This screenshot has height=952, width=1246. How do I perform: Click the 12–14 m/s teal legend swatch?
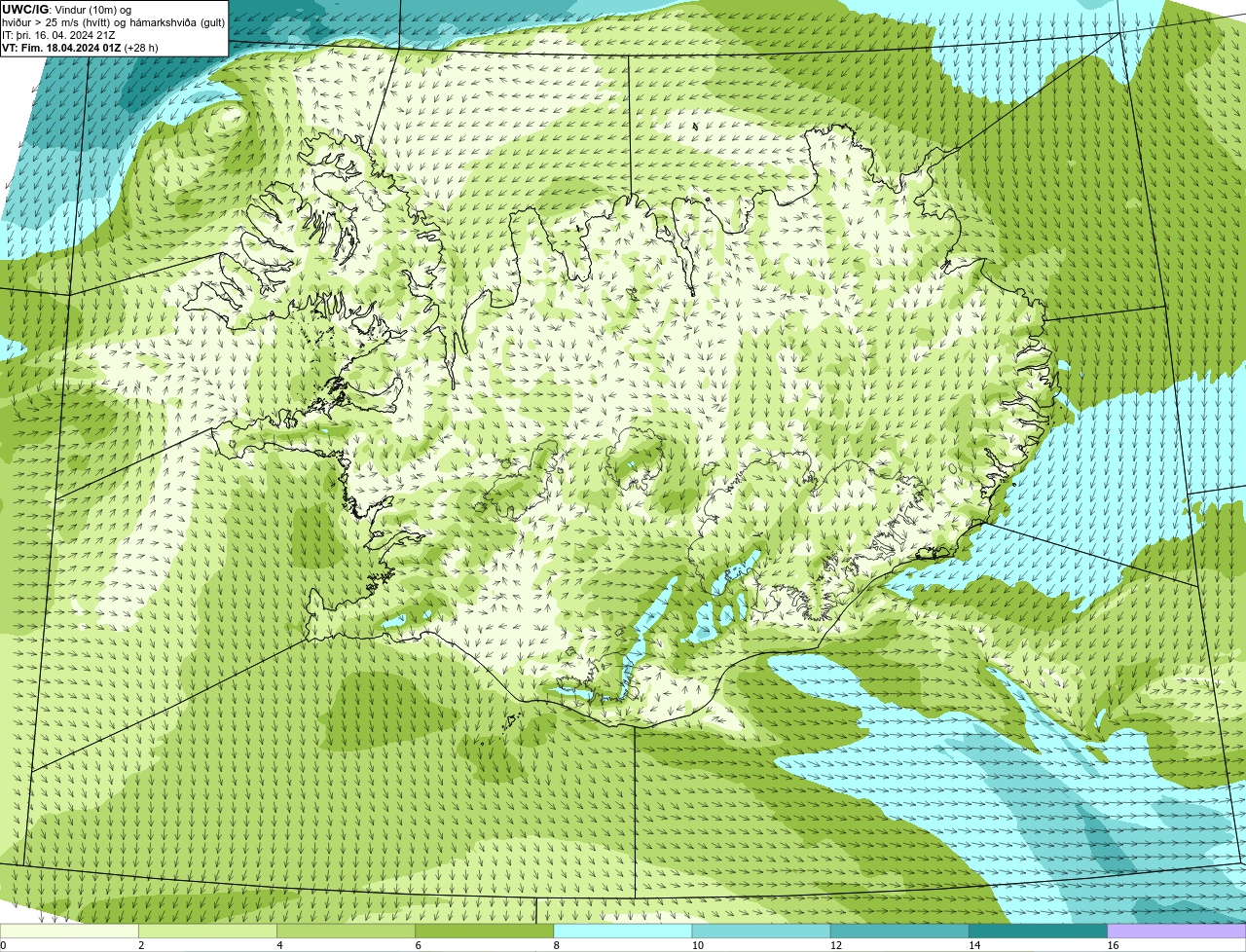click(x=899, y=931)
